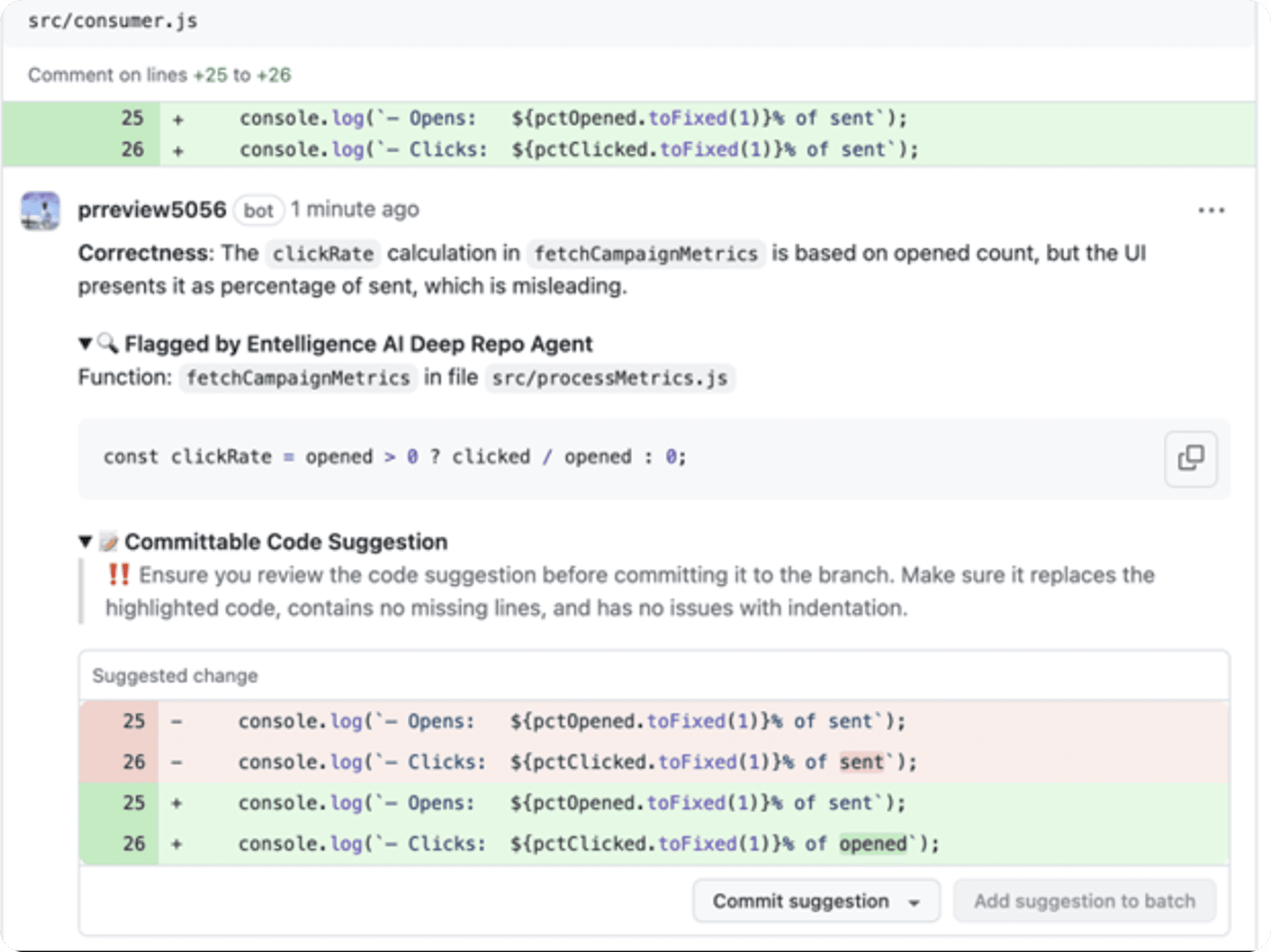Click the src/consumer.js file path header

[113, 21]
